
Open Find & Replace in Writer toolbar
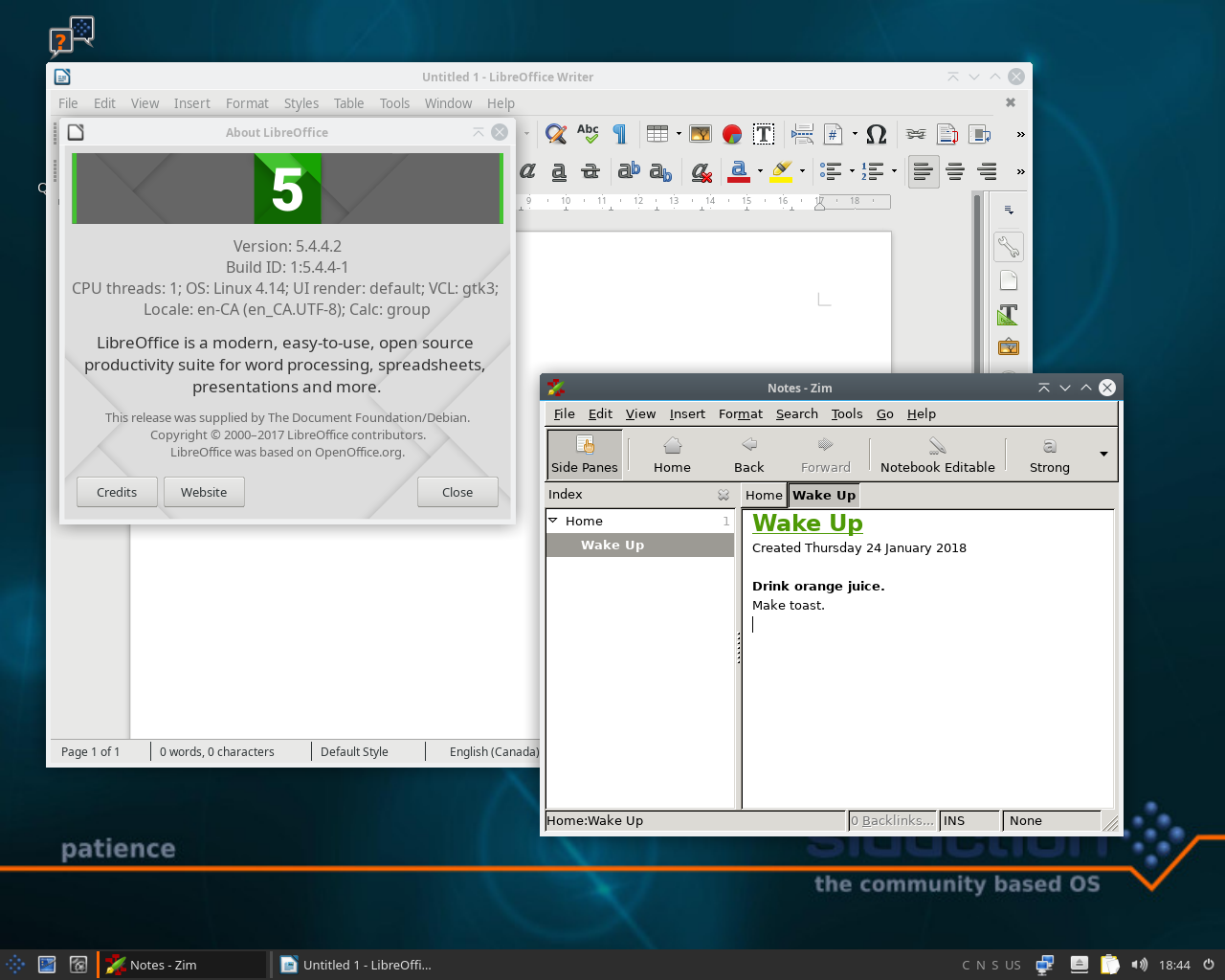click(x=556, y=134)
